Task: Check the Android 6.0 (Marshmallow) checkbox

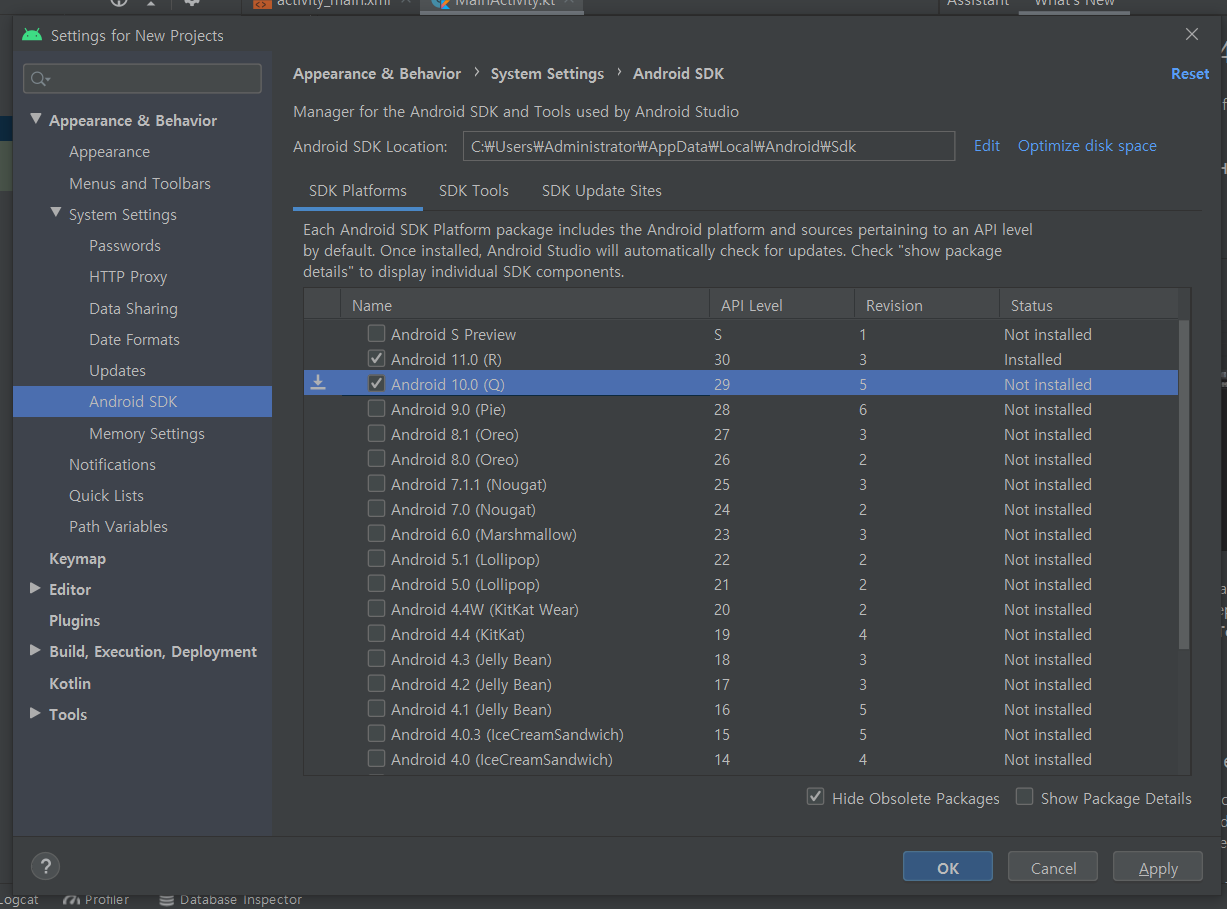Action: (x=376, y=533)
